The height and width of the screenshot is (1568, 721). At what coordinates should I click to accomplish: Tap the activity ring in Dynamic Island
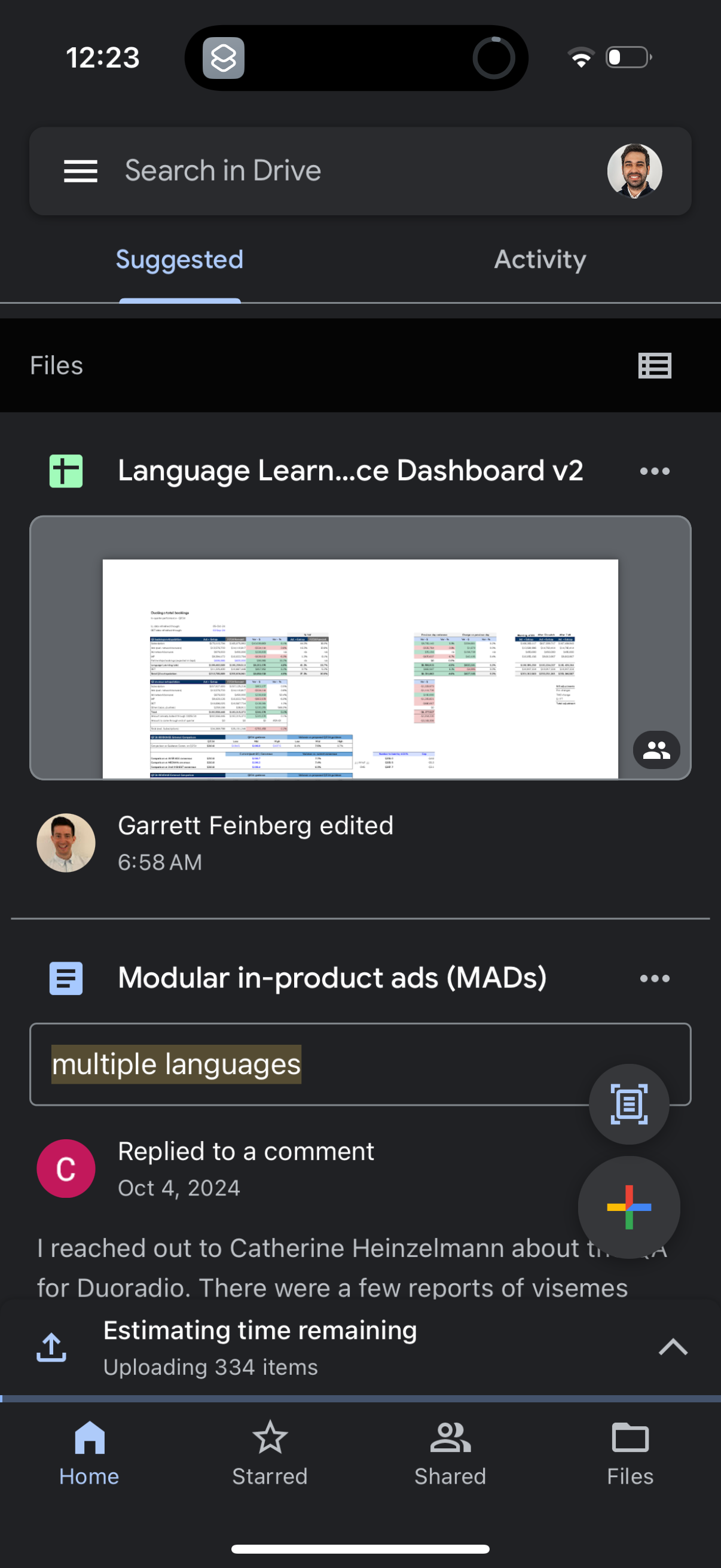[x=493, y=59]
